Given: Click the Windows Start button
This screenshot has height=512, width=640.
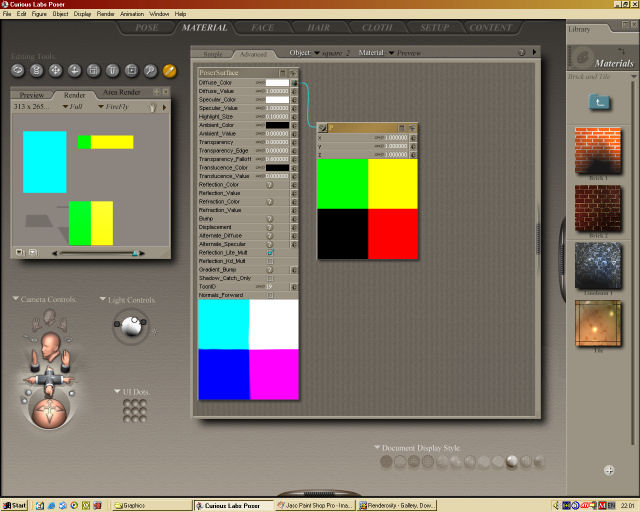Looking at the screenshot, I should (x=15, y=505).
